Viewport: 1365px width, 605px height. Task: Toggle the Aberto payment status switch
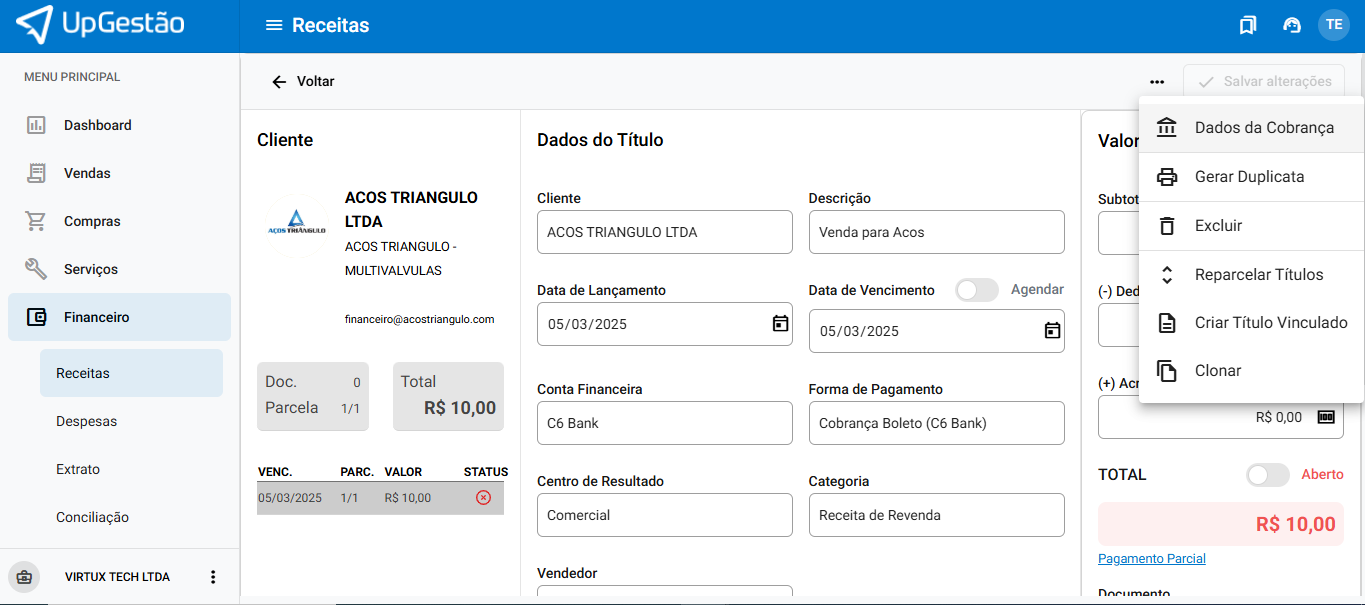pyautogui.click(x=1267, y=475)
